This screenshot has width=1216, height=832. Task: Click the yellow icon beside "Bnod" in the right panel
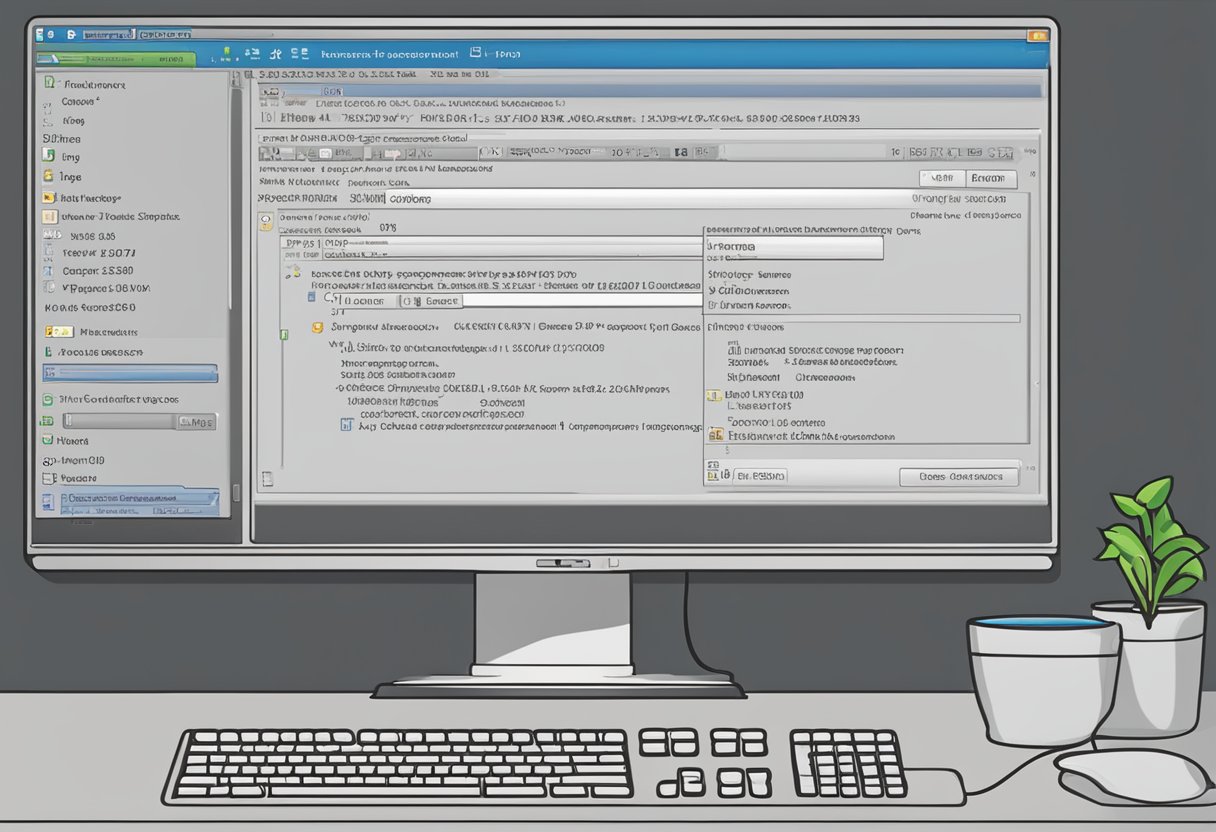[x=713, y=396]
